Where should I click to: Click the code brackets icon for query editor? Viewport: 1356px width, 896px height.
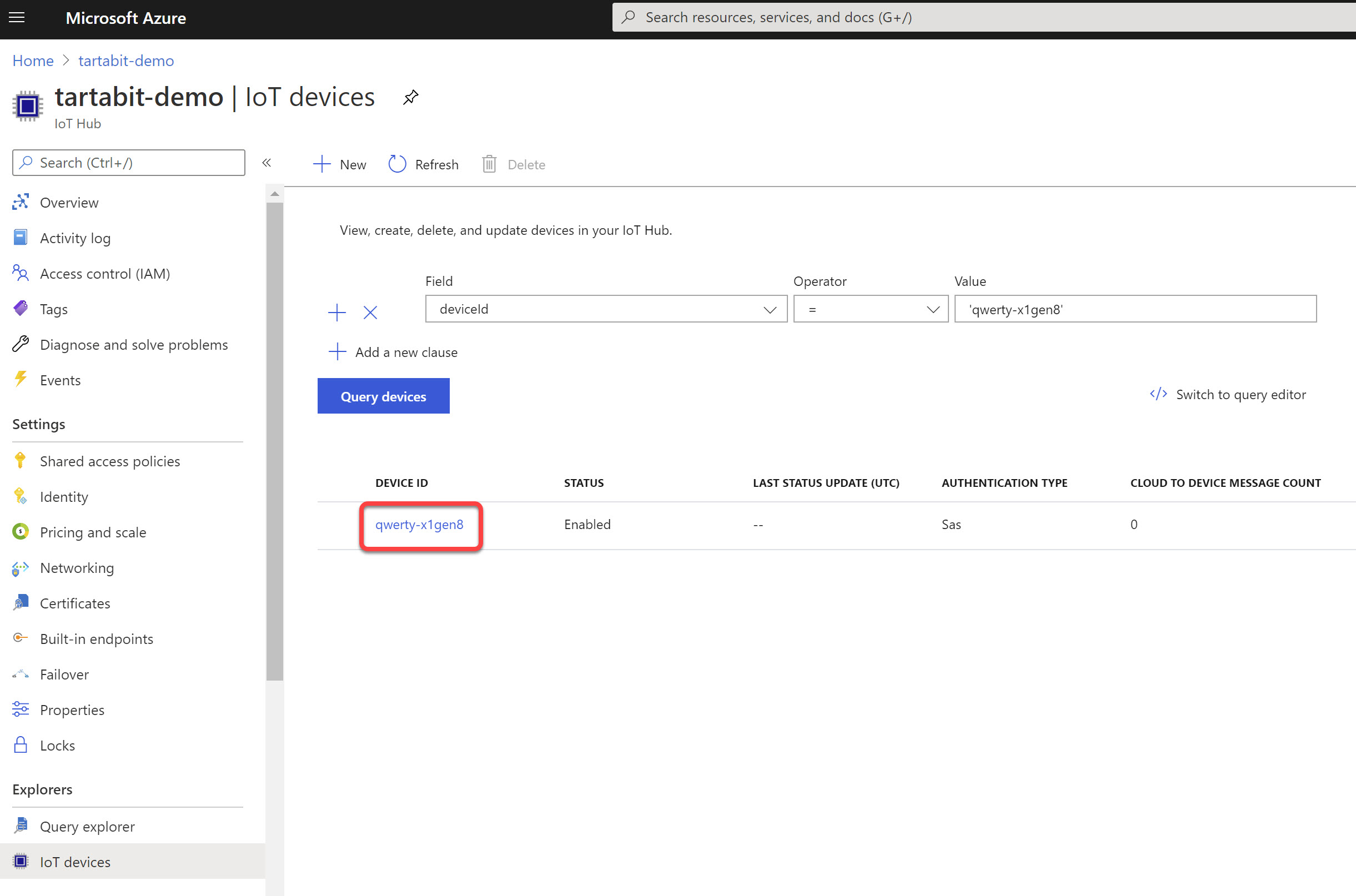pos(1158,394)
